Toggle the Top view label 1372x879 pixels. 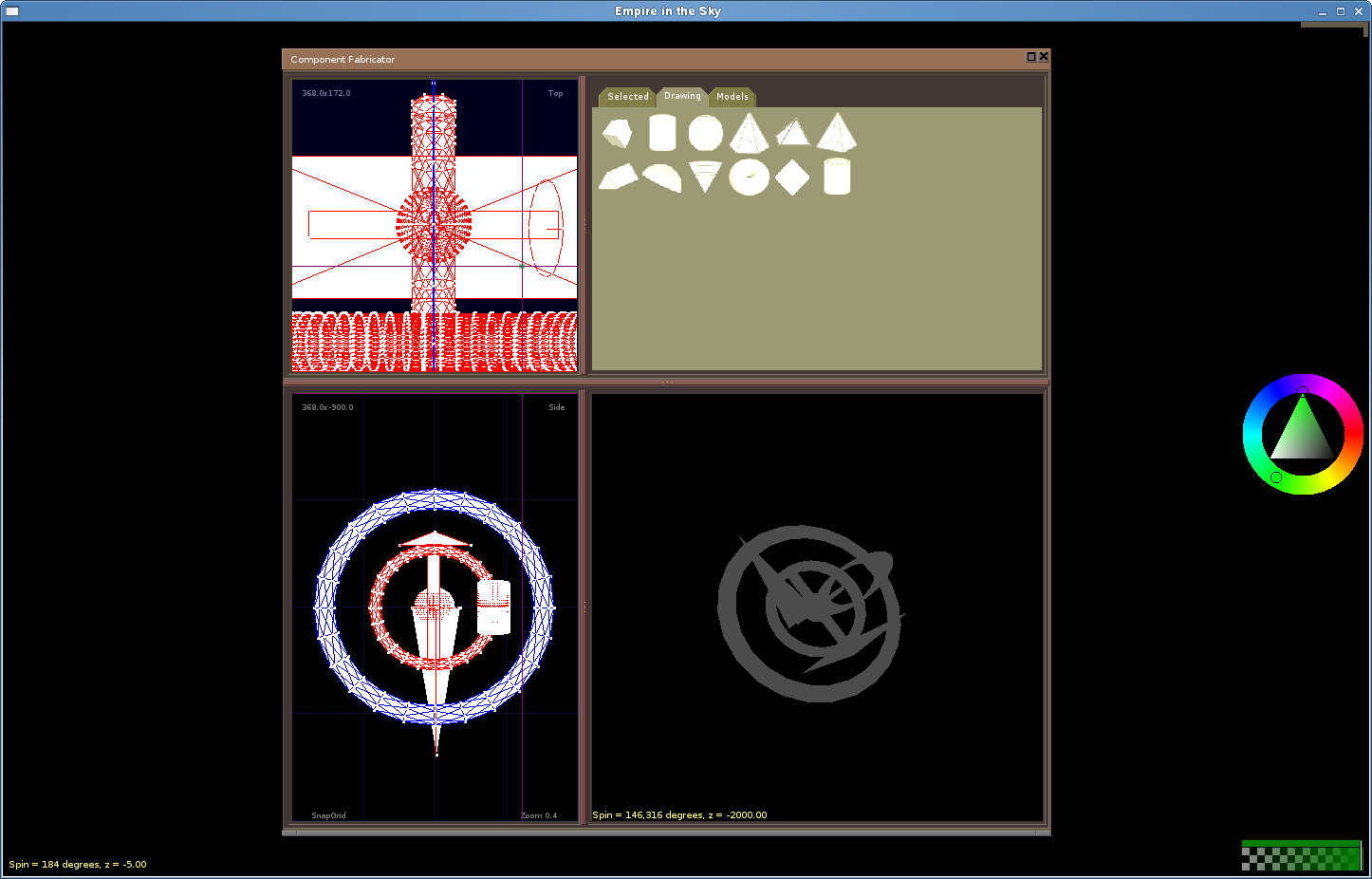click(555, 93)
